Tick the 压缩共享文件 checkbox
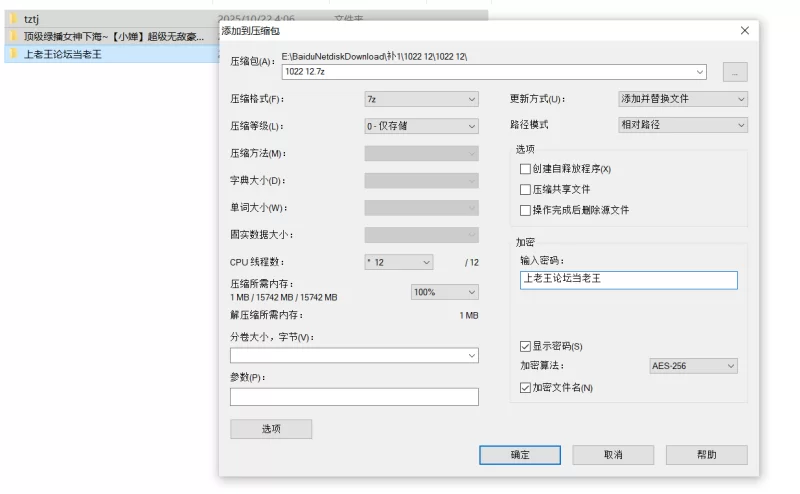Viewport: 800px width, 494px height. click(526, 189)
